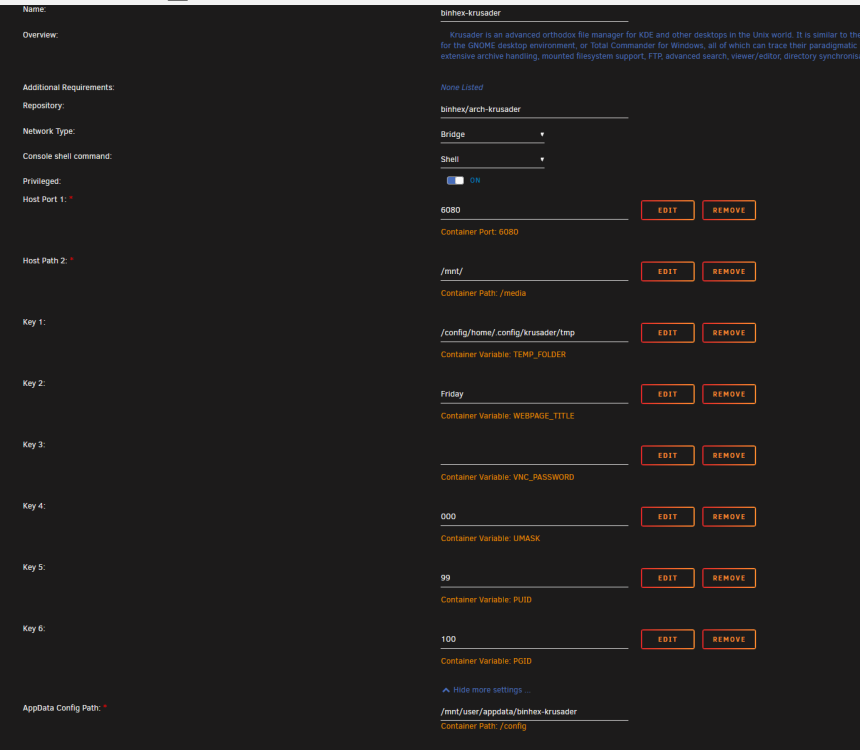
Task: Edit the Key 2 WEBPAGE_TITLE variable
Action: [667, 394]
